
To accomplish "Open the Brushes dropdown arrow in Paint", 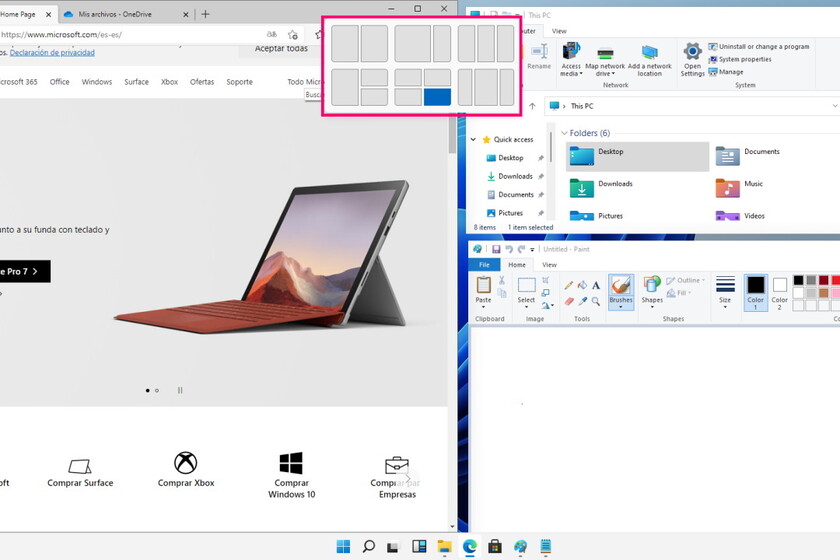I will (x=621, y=307).
